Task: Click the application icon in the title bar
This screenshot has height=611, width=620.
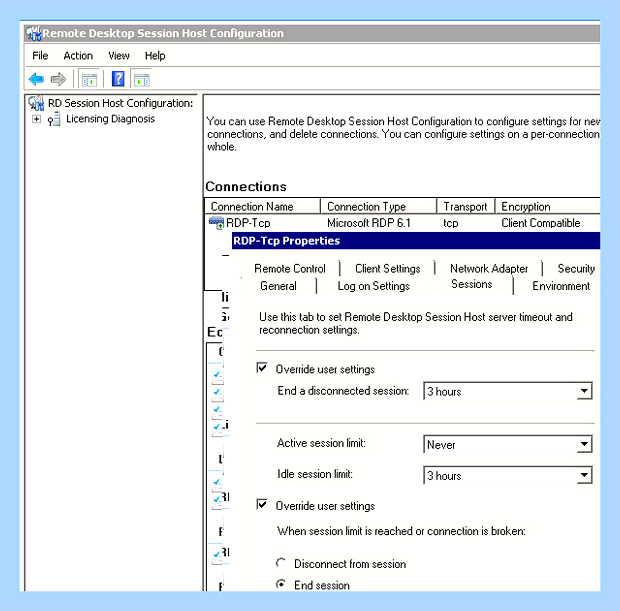Action: click(x=34, y=33)
